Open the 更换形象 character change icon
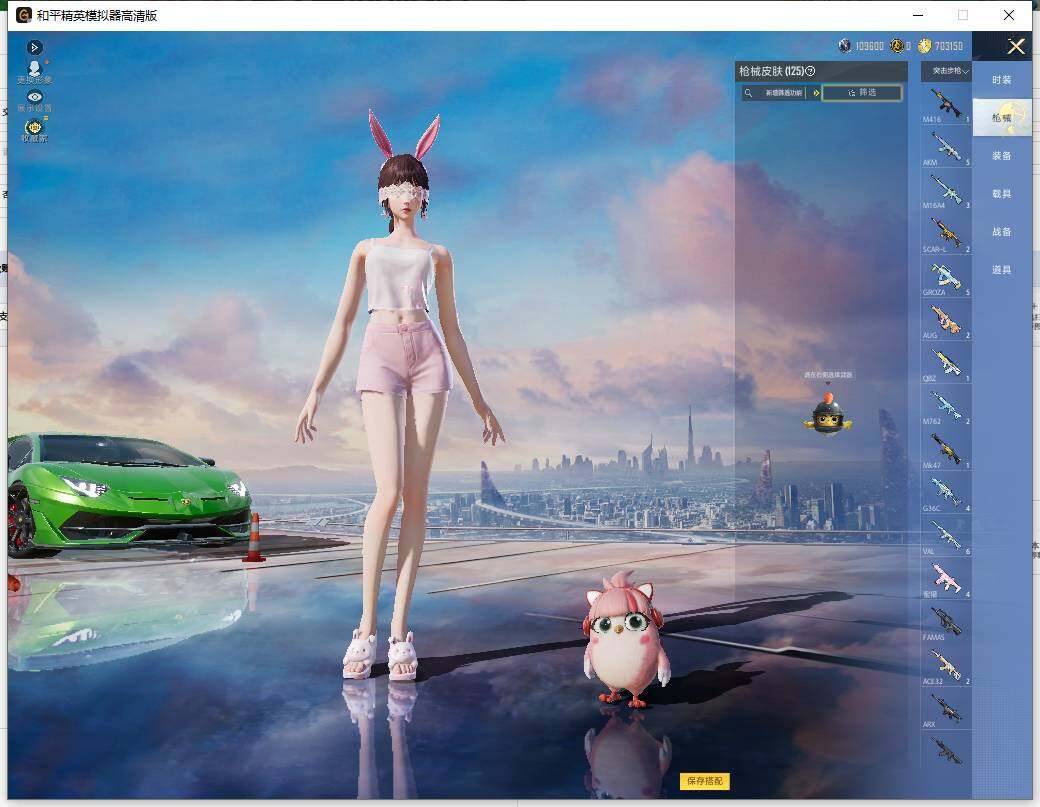The image size is (1040, 807). point(34,72)
